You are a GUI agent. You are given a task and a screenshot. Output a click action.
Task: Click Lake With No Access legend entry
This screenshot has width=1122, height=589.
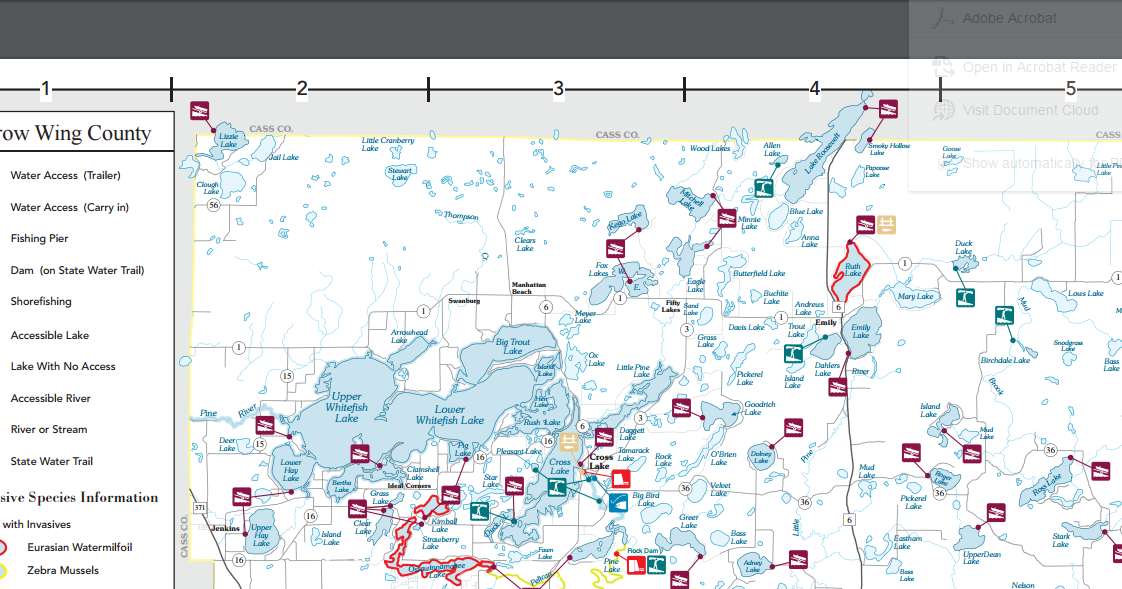point(63,366)
